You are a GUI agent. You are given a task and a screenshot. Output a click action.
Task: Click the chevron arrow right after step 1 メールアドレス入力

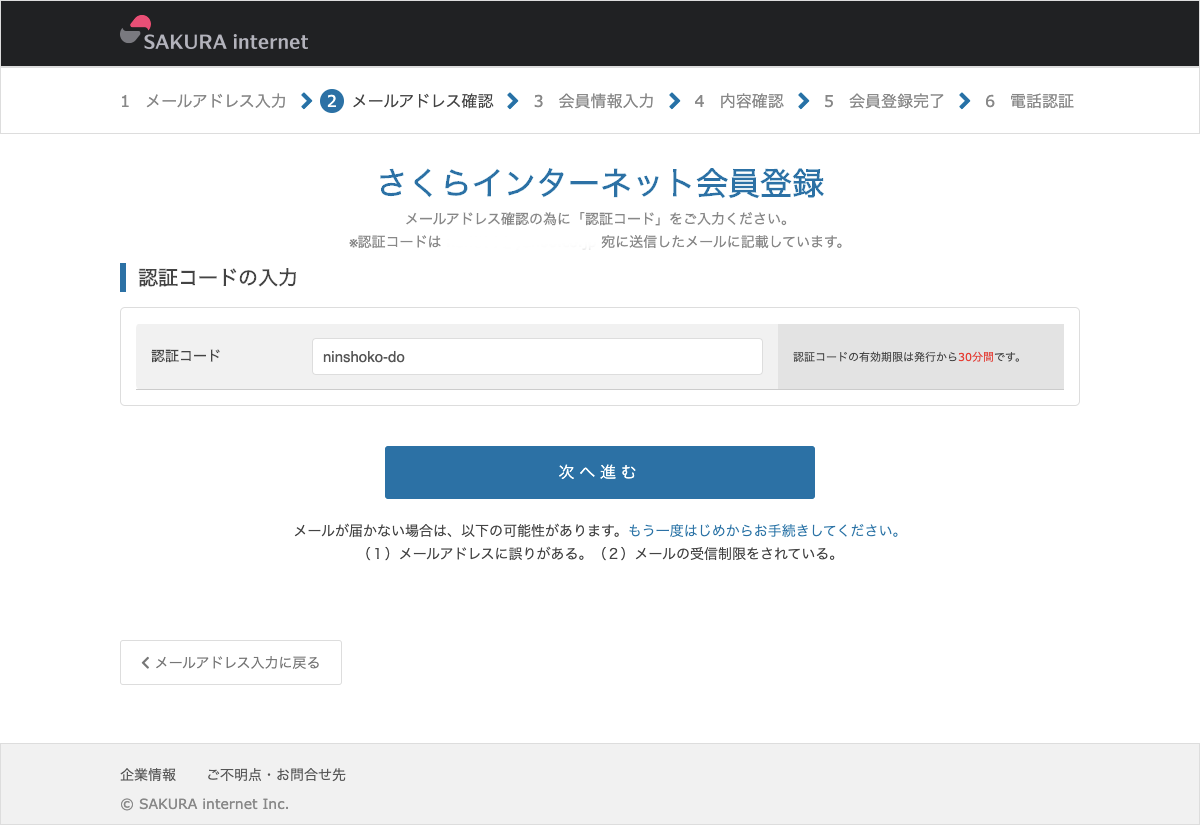[x=306, y=101]
